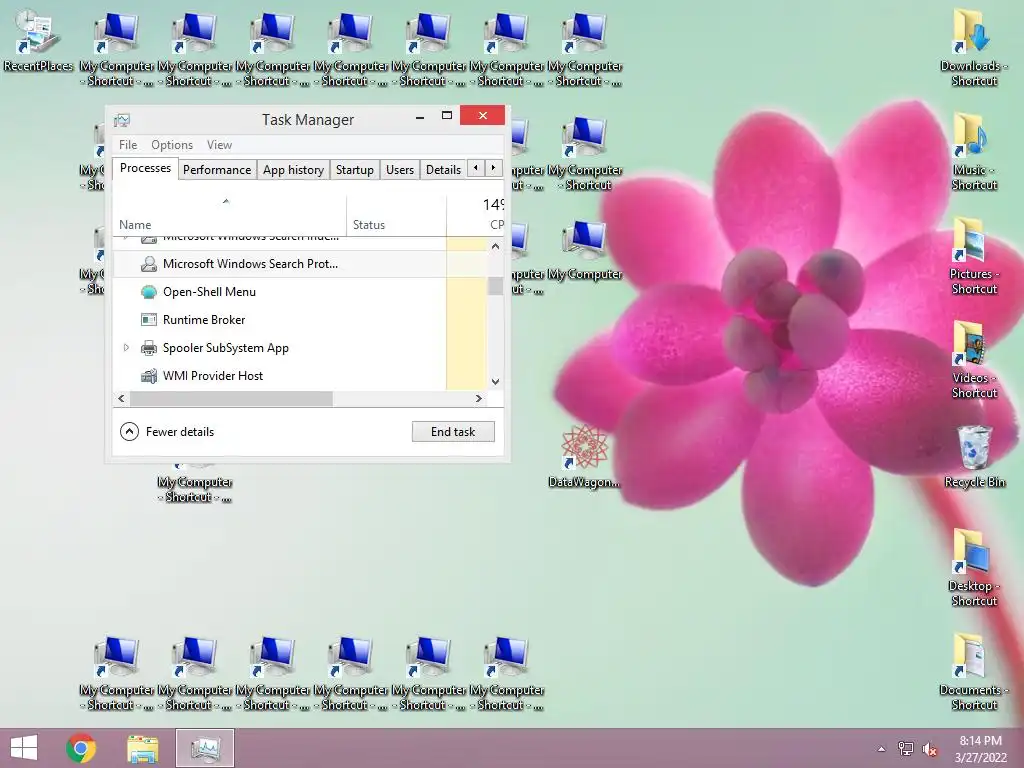Open File Explorer from the taskbar
This screenshot has width=1024, height=768.
click(x=142, y=748)
